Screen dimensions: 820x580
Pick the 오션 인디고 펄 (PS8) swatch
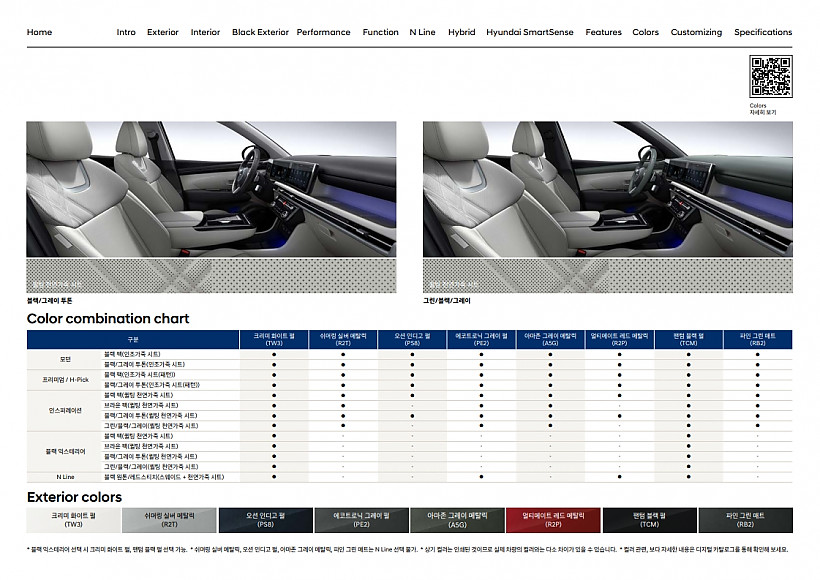click(x=266, y=520)
